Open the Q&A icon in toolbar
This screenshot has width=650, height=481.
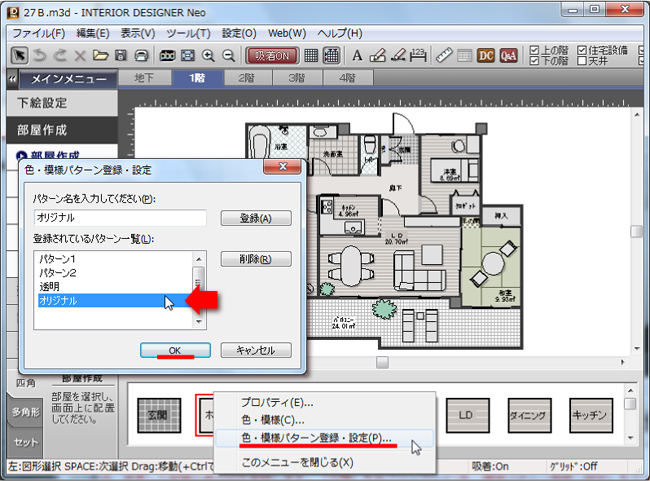(x=509, y=55)
